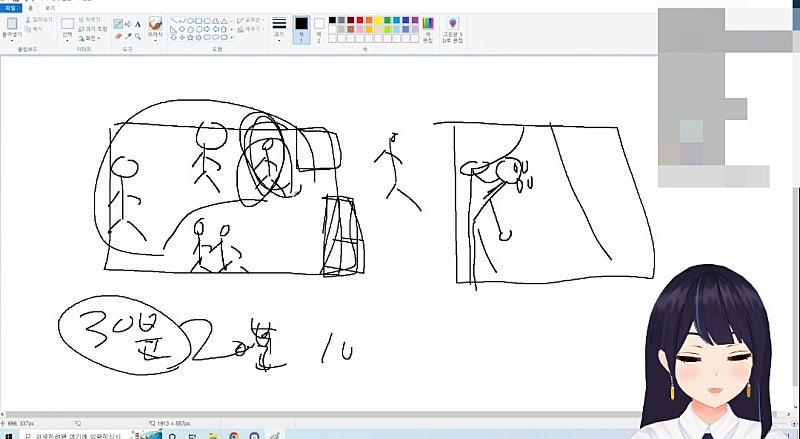Select the Fill with color bucket tool
Viewport: 800px width, 439px height.
pyautogui.click(x=128, y=24)
